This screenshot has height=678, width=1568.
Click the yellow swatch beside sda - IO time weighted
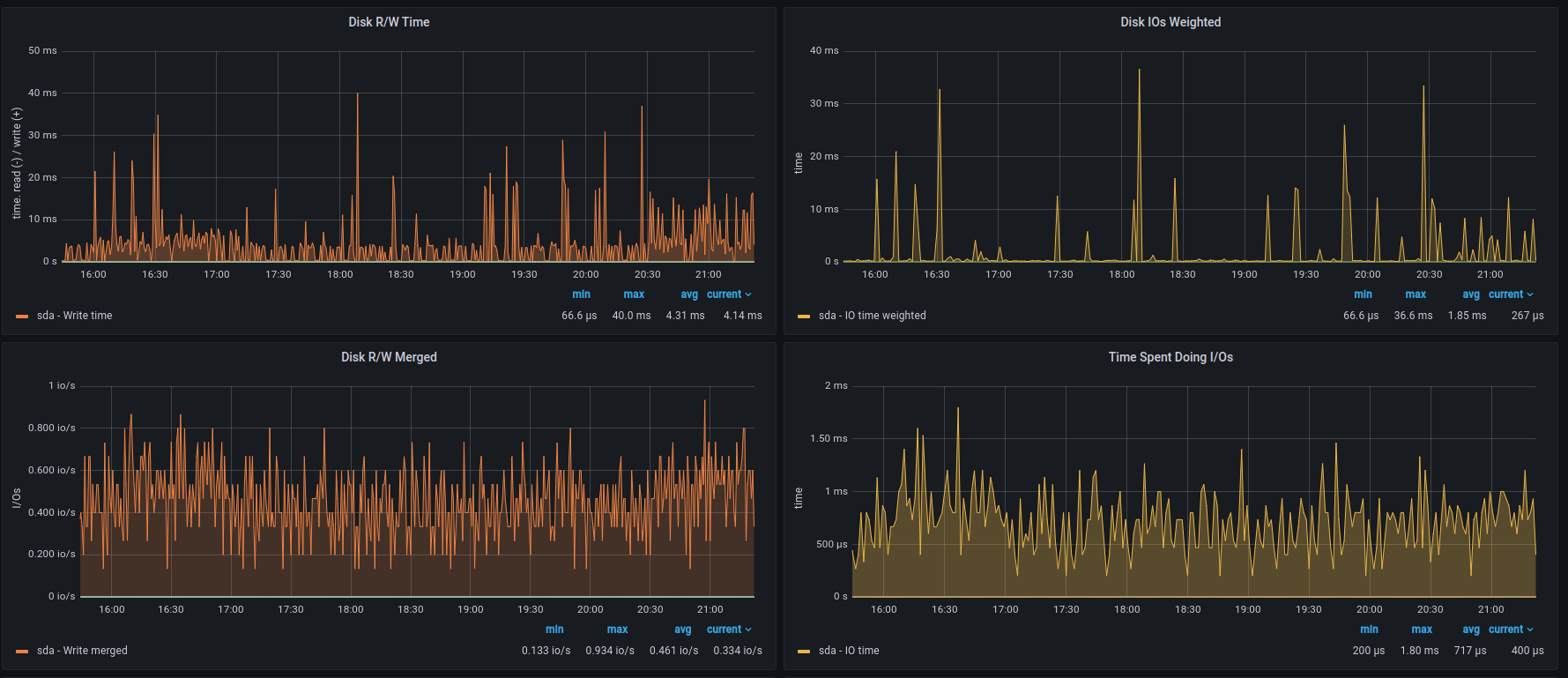803,317
